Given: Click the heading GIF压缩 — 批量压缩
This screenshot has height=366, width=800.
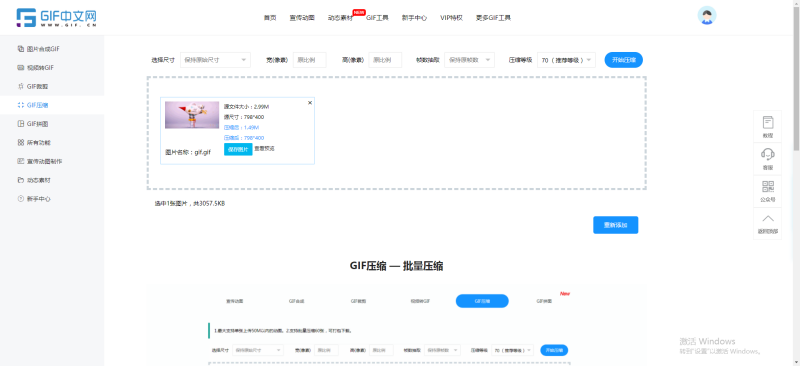Looking at the screenshot, I should pyautogui.click(x=396, y=266).
